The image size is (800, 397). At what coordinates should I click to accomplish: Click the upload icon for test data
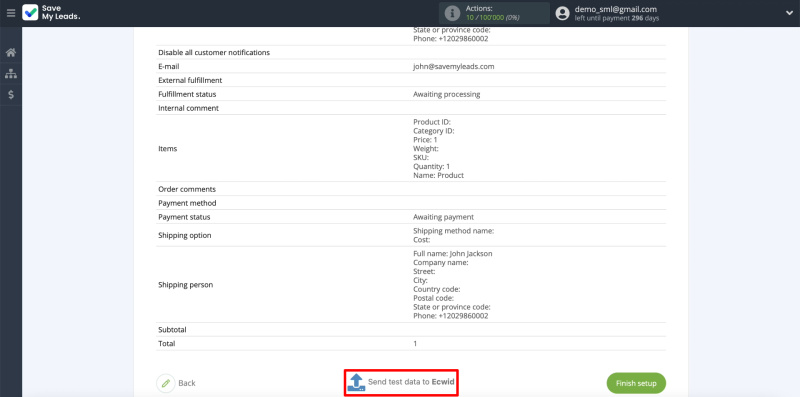(356, 382)
